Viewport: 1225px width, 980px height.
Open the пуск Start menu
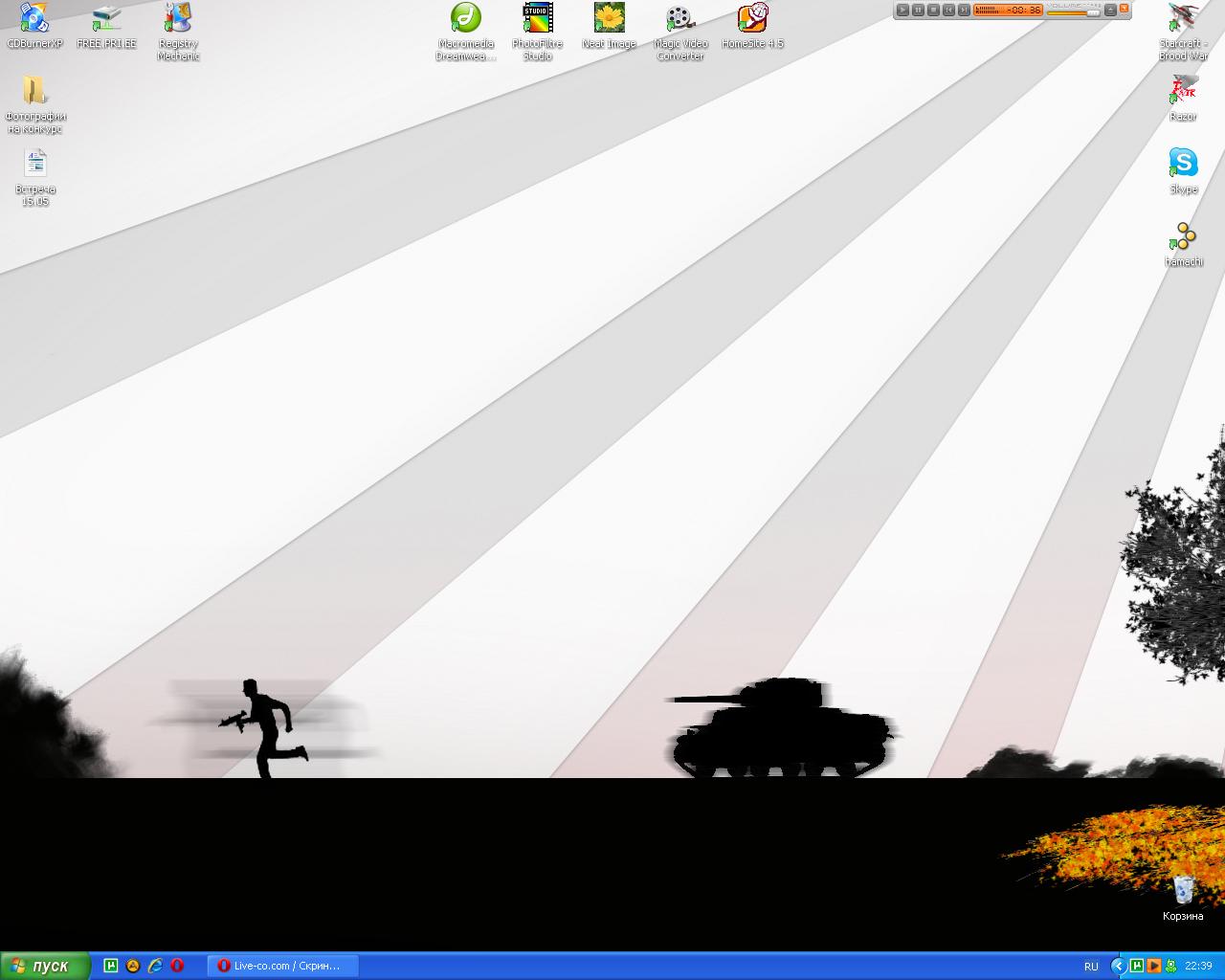[45, 966]
